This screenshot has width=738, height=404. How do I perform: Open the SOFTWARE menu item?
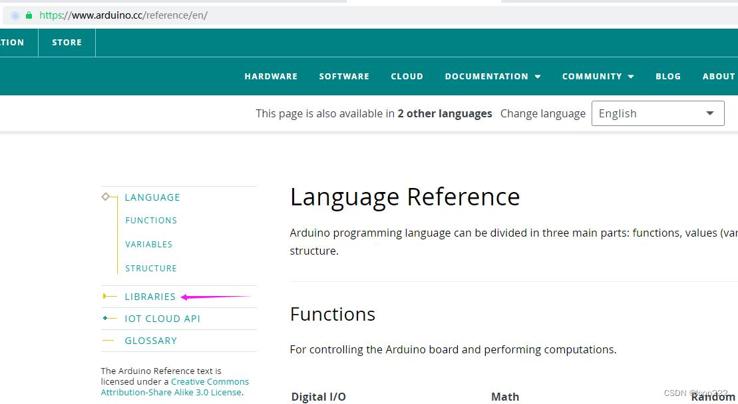pos(344,76)
